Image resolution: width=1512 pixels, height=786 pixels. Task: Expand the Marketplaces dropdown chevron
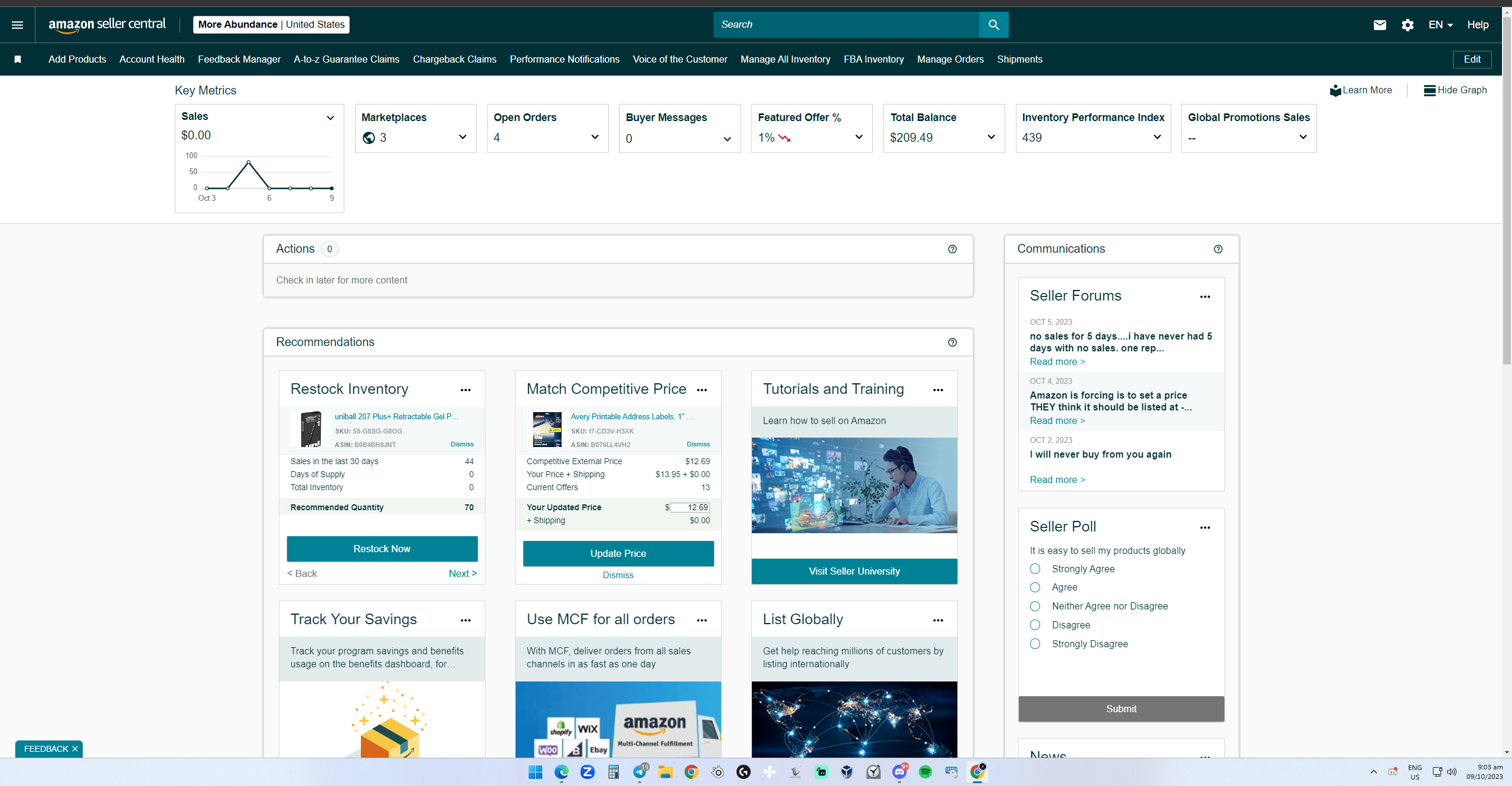click(462, 137)
